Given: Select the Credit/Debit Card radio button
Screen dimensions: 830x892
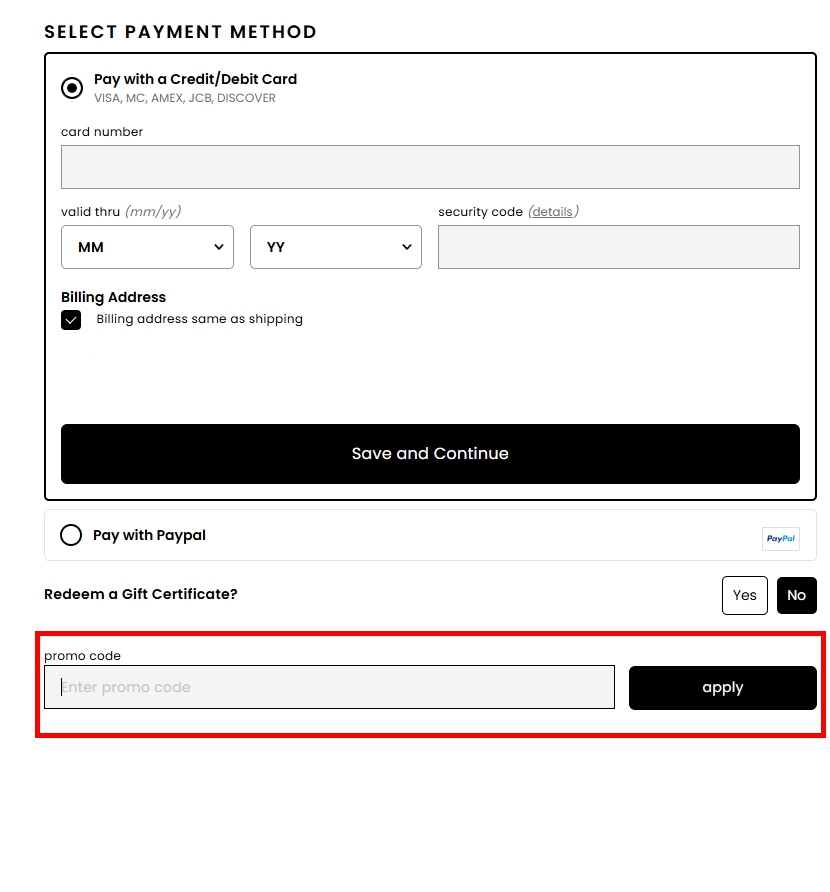Looking at the screenshot, I should 72,88.
